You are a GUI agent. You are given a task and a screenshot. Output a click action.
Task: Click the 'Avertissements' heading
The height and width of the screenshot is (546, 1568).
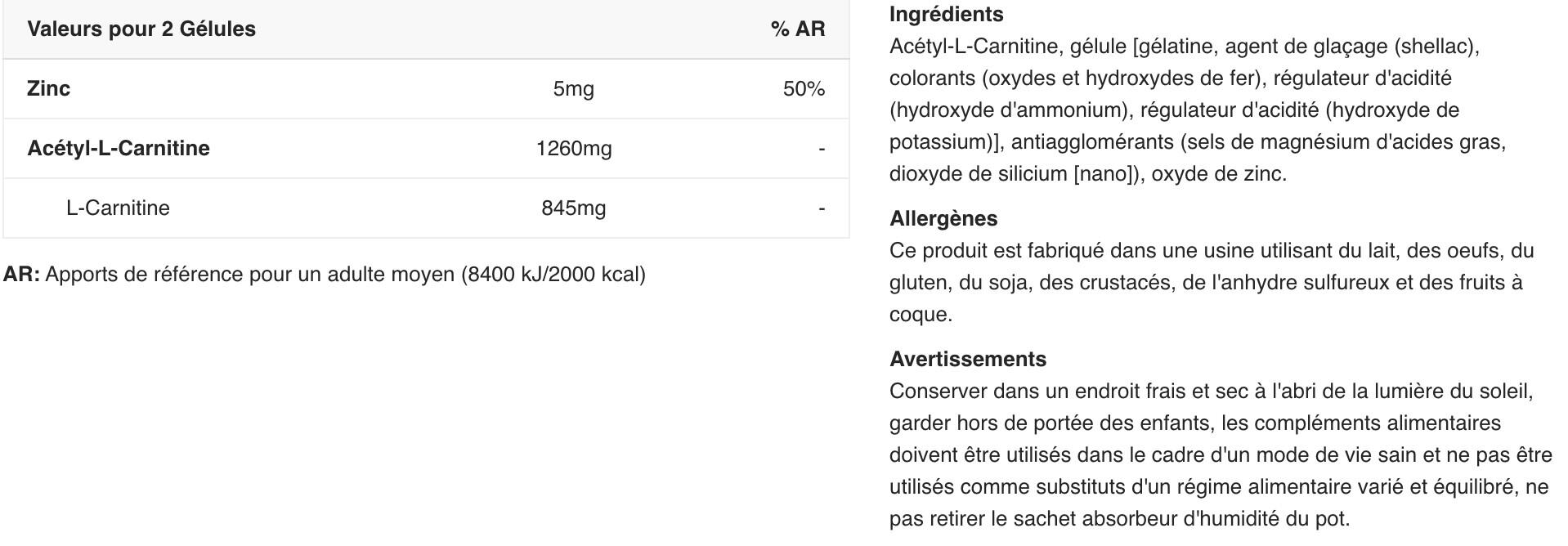[967, 360]
